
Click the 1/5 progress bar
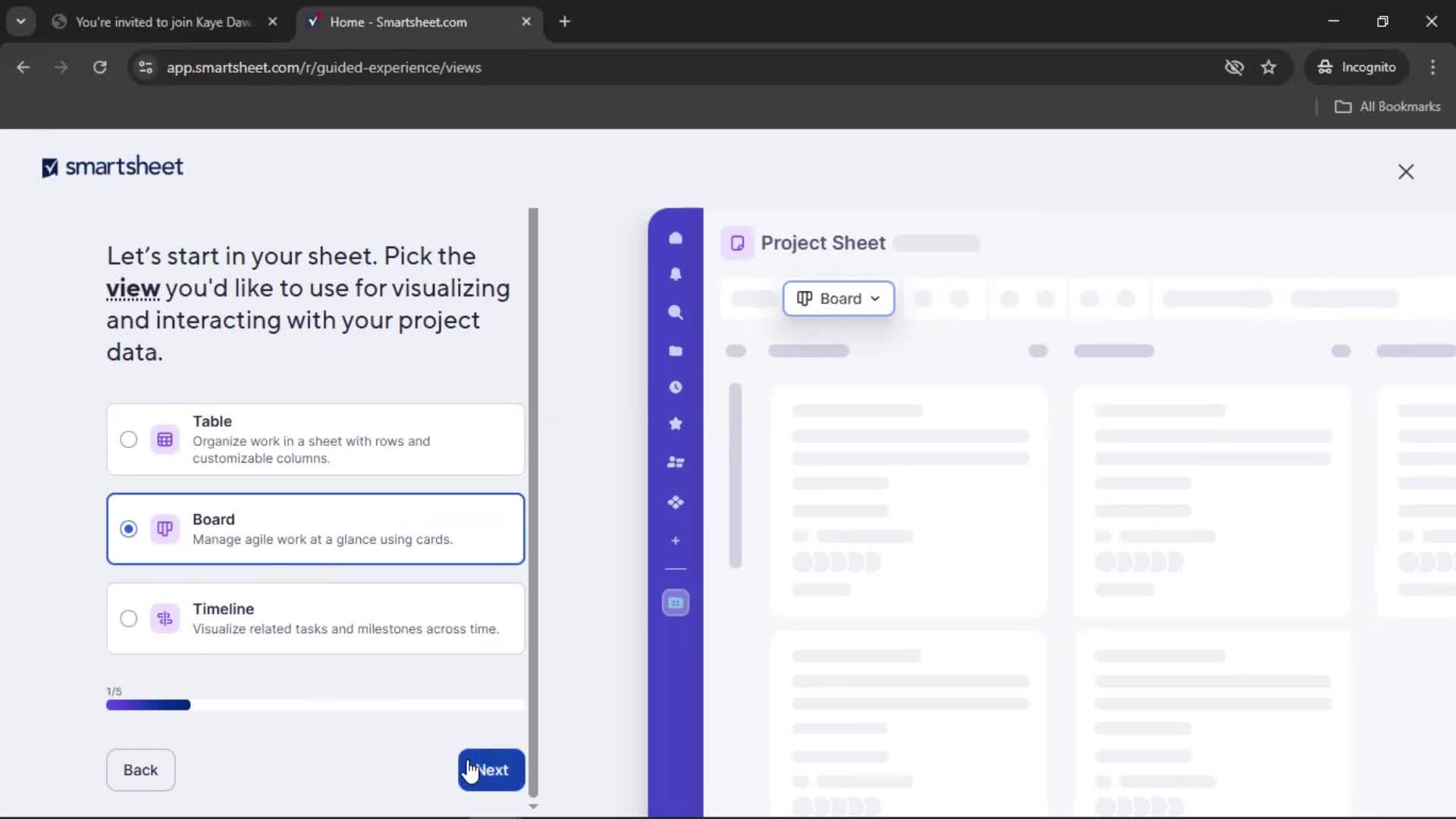pyautogui.click(x=315, y=705)
